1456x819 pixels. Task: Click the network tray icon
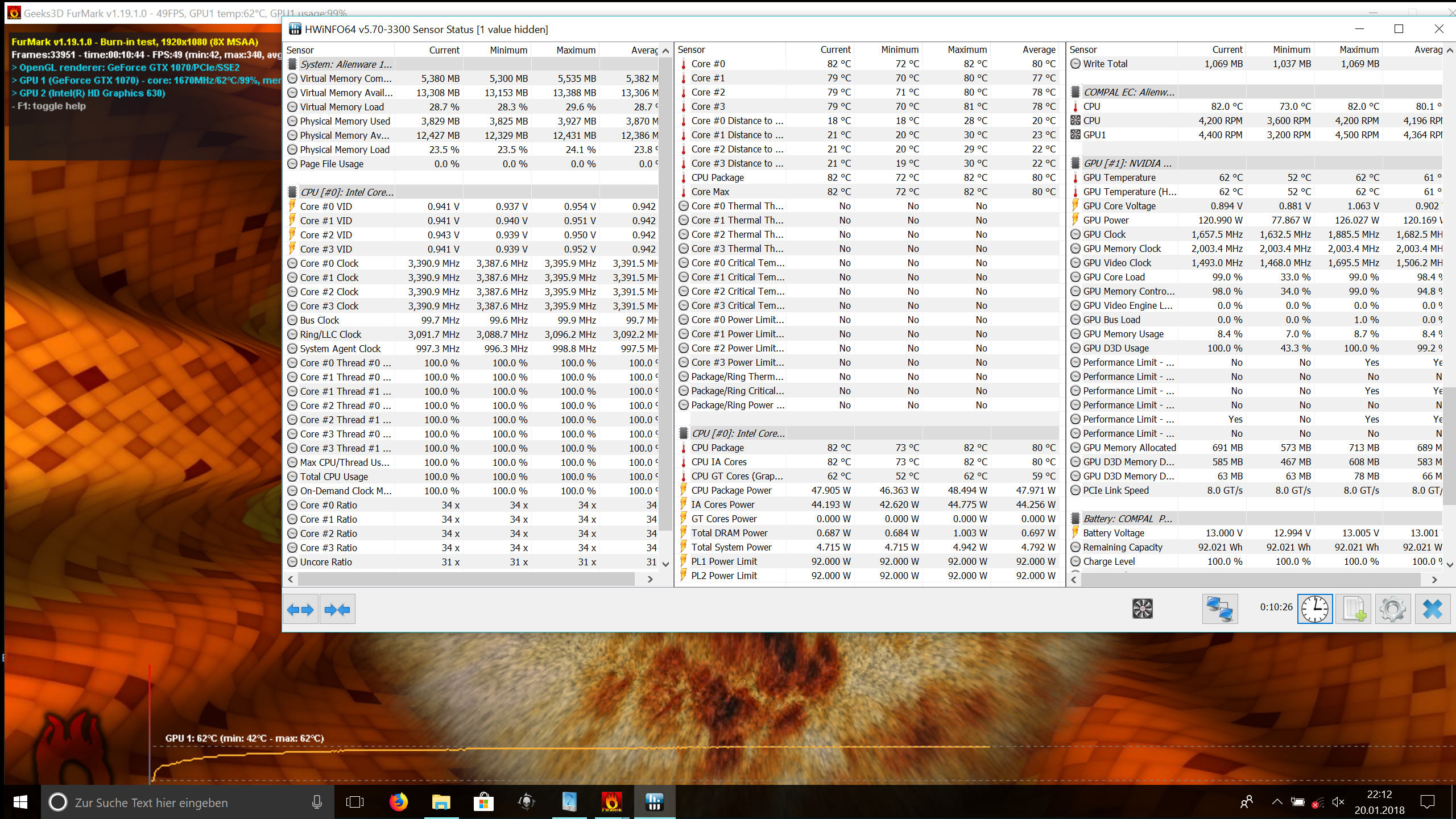[x=1318, y=802]
